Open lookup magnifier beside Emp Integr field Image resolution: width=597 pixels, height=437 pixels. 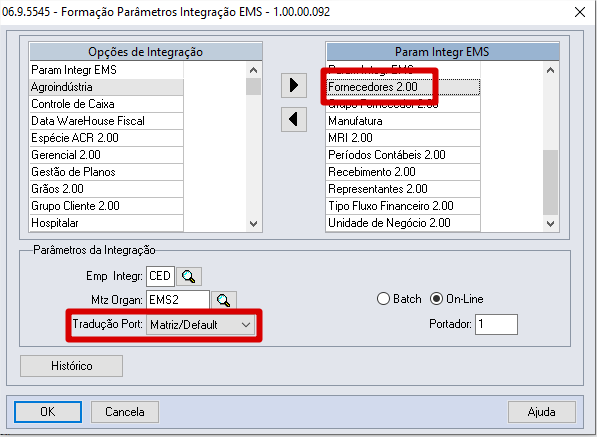click(189, 276)
